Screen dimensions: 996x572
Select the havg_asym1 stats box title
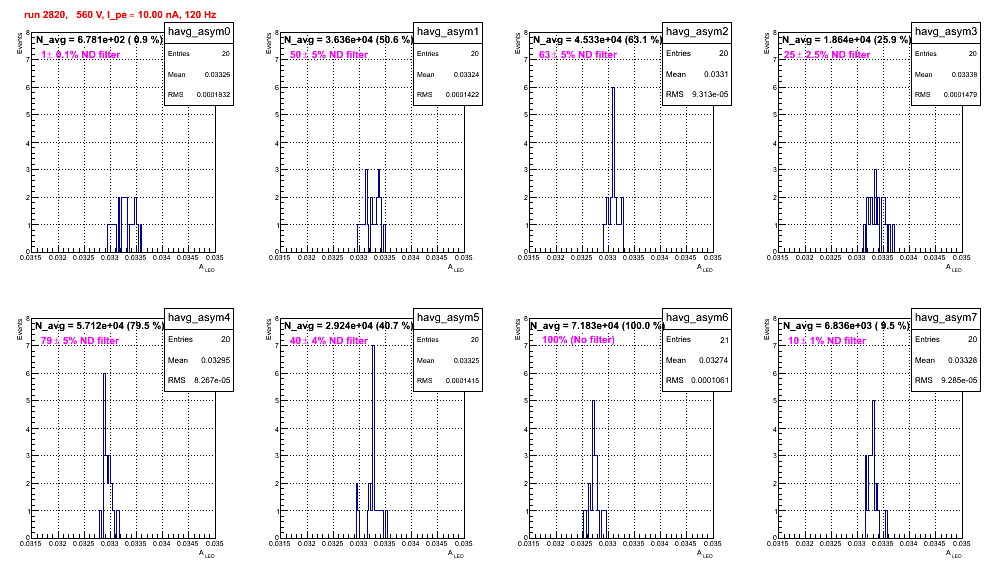coord(448,32)
